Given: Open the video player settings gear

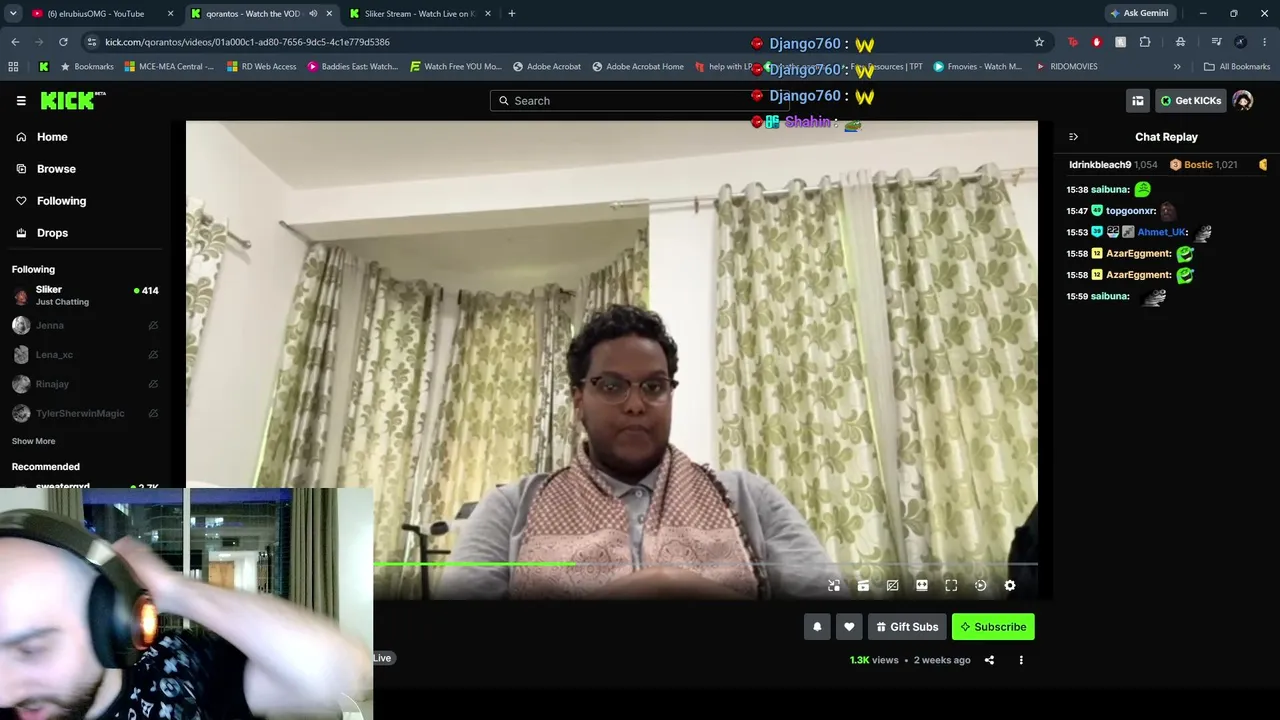Looking at the screenshot, I should point(1010,586).
